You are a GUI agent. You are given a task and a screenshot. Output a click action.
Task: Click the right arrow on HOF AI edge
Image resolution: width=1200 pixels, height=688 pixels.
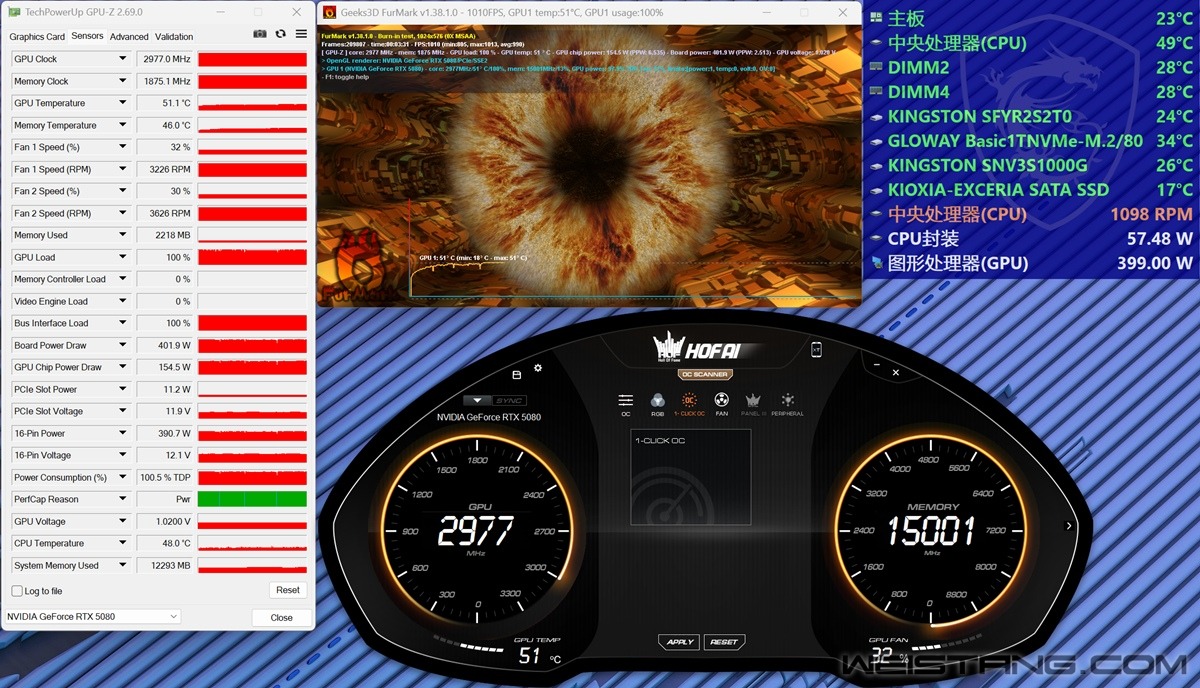click(1069, 526)
